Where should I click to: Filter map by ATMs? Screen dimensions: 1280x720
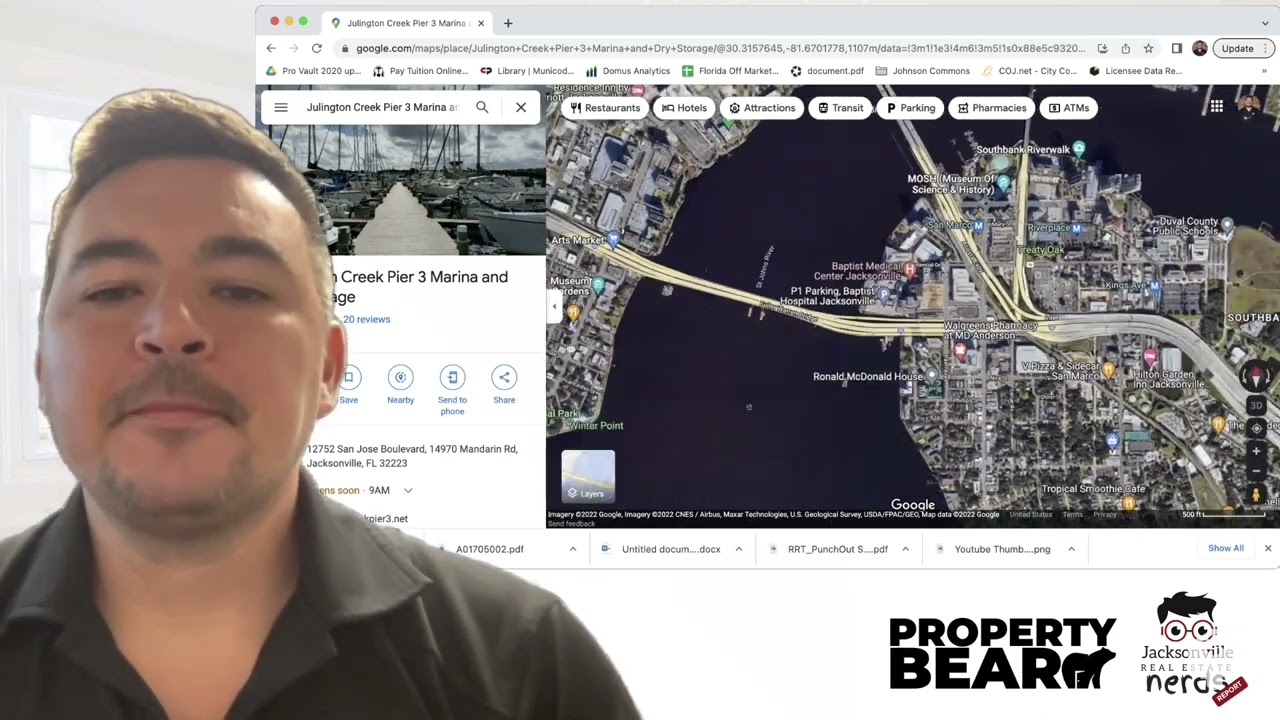(1069, 108)
